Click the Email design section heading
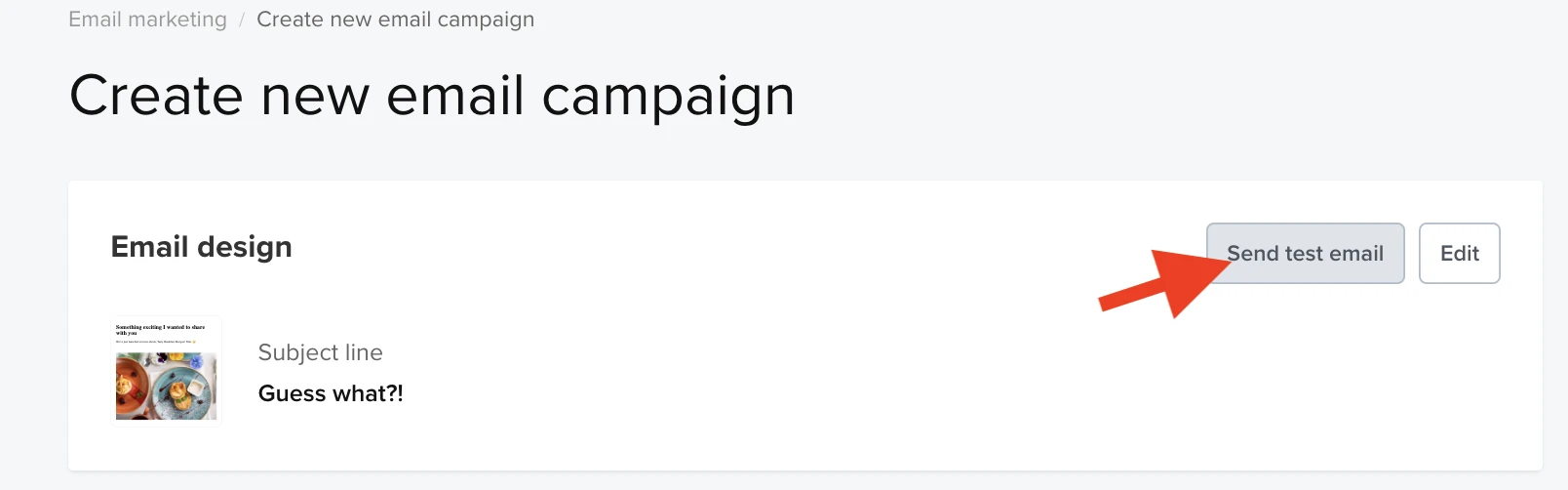 pos(201,247)
